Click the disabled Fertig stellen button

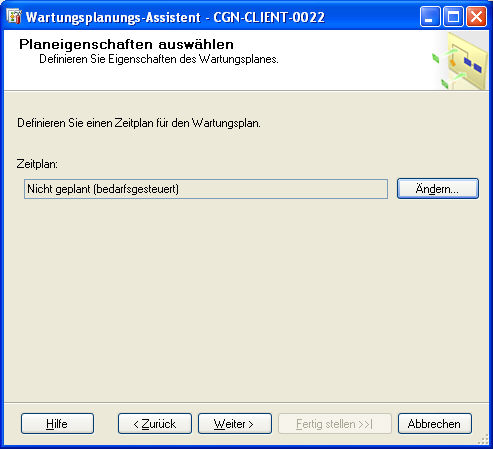(x=335, y=424)
